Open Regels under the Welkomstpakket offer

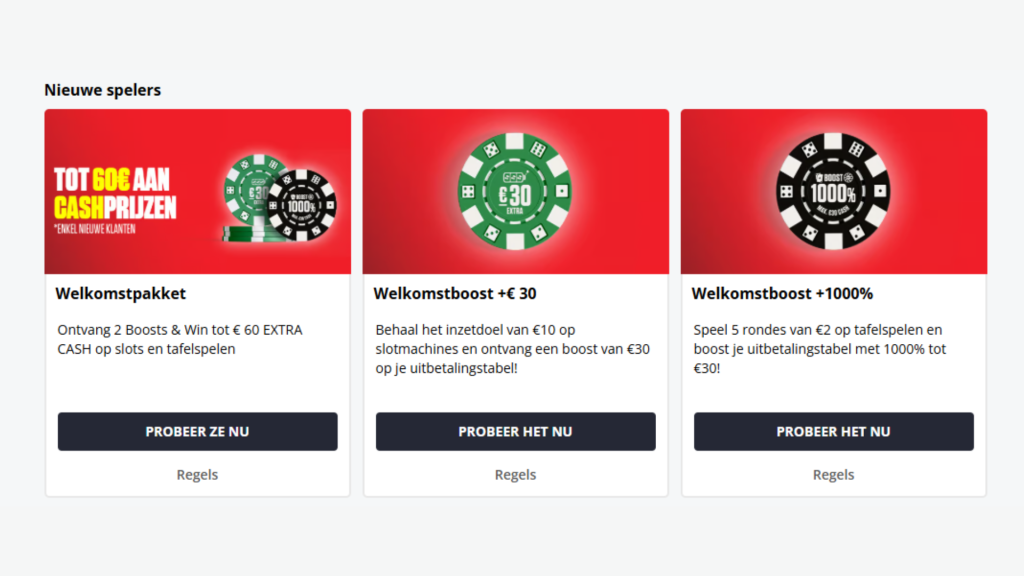pyautogui.click(x=197, y=474)
